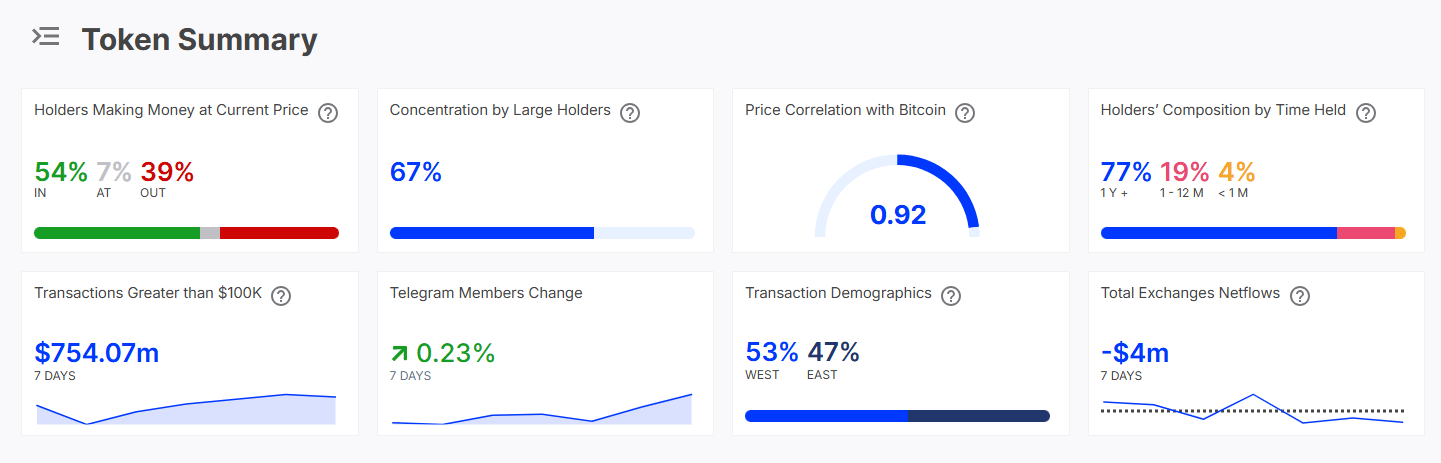The height and width of the screenshot is (463, 1441).
Task: Click the Concentration by Large Holders progress bar
Action: click(542, 233)
